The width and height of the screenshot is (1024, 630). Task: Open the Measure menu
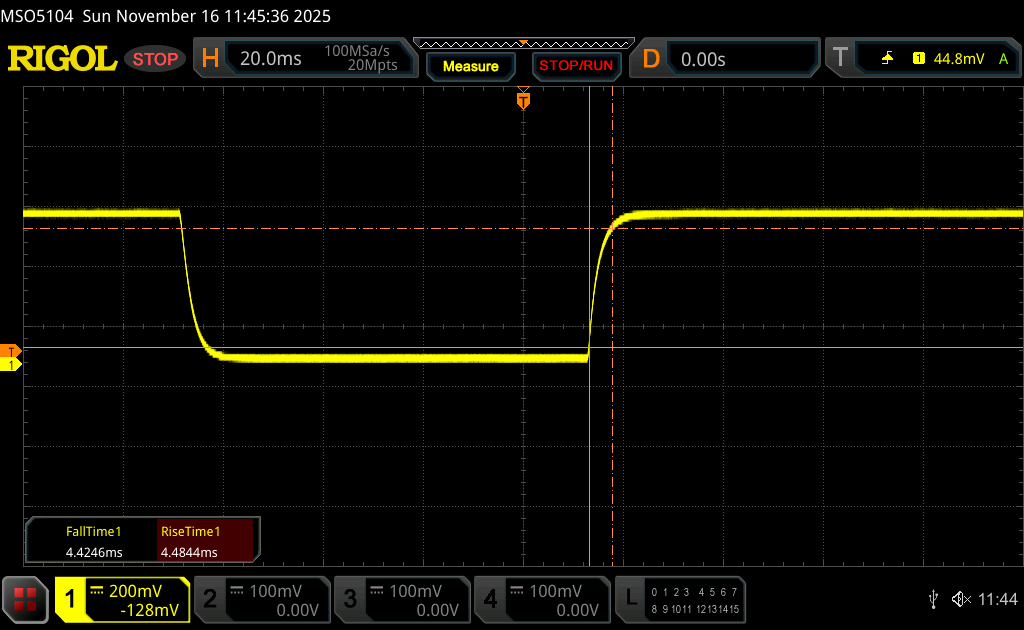pos(470,66)
